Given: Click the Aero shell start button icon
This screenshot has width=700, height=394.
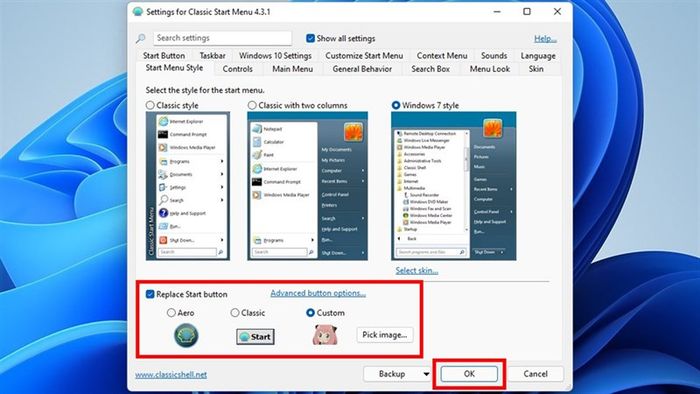Looking at the screenshot, I should click(x=186, y=336).
